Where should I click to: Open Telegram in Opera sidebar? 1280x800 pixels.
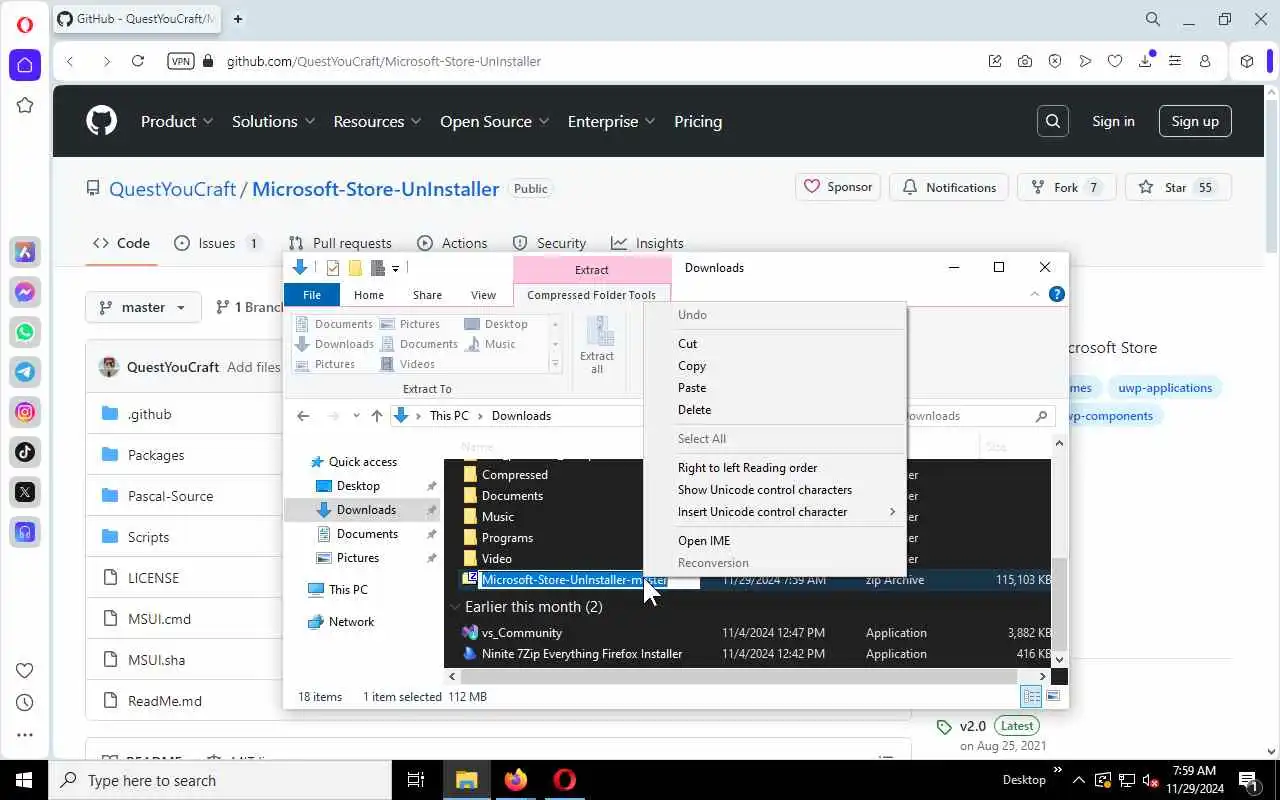(x=25, y=372)
